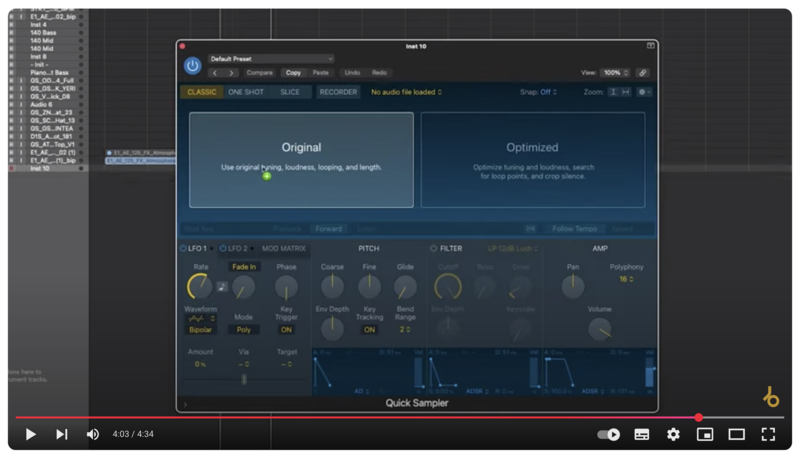The image size is (800, 459).
Task: Play the video
Action: [31, 435]
